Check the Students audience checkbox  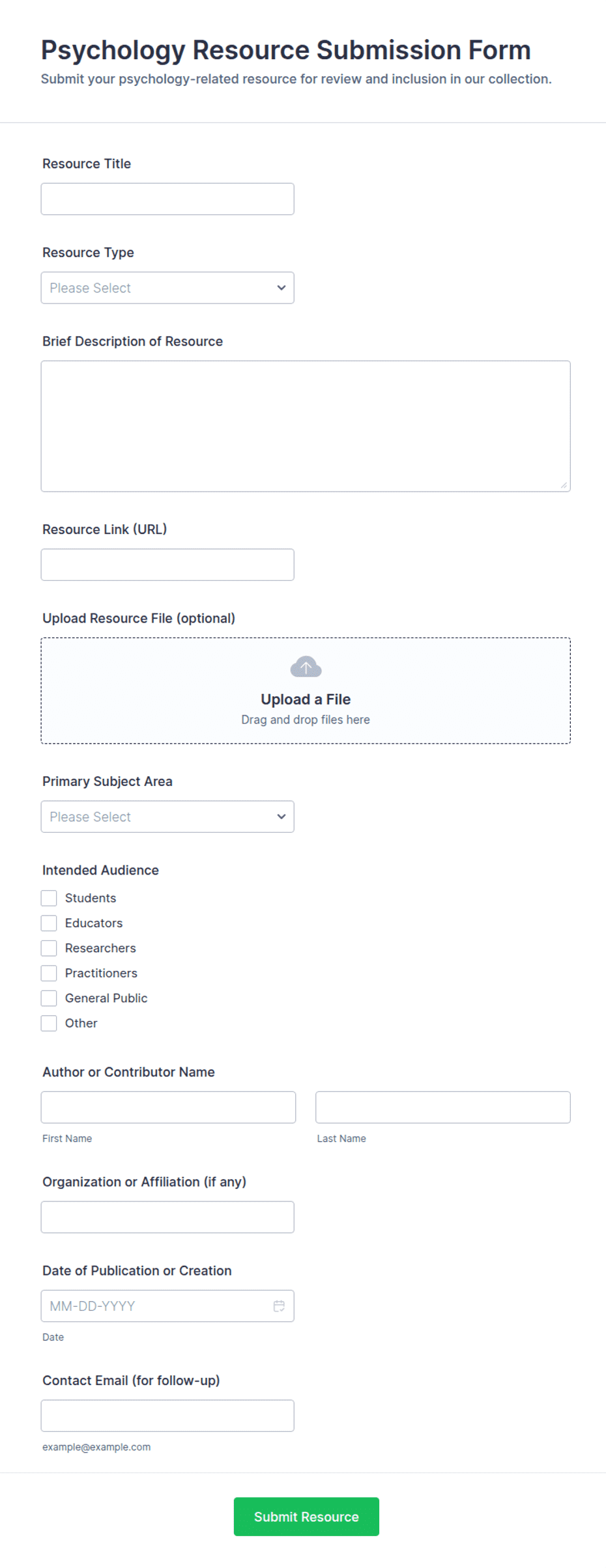[49, 898]
